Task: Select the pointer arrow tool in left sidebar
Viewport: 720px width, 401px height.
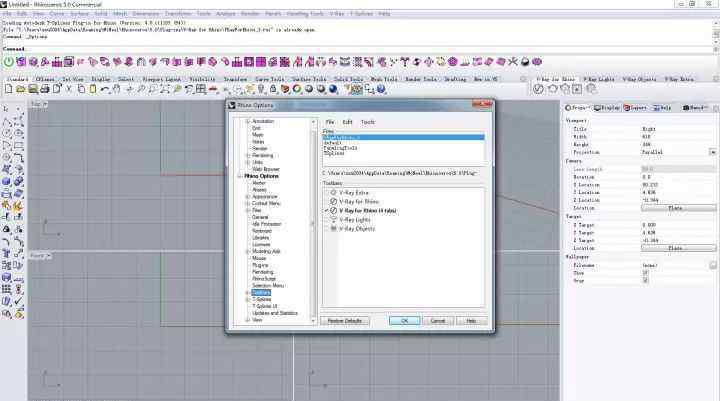Action: [6, 109]
